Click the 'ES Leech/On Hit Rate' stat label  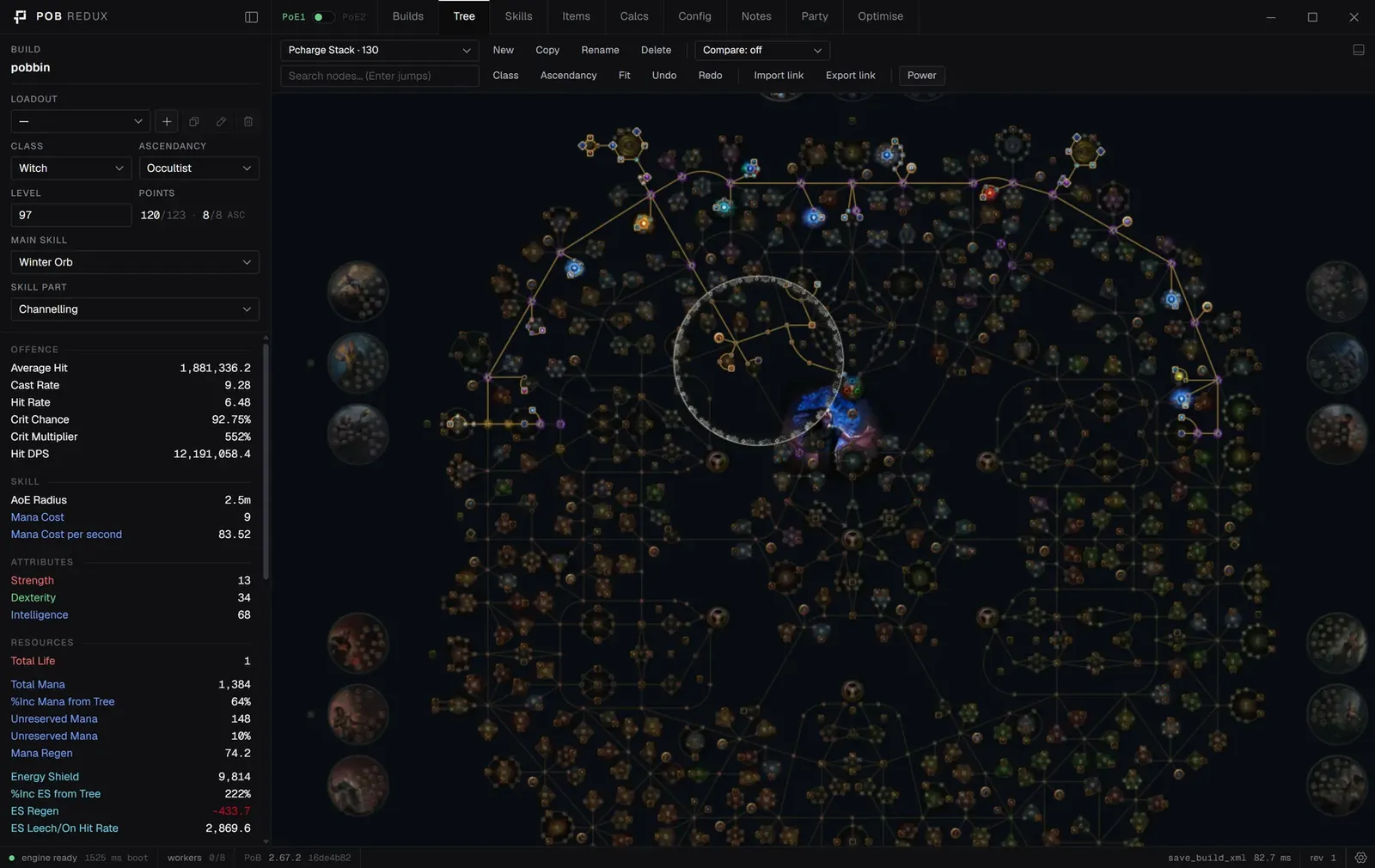tap(64, 828)
